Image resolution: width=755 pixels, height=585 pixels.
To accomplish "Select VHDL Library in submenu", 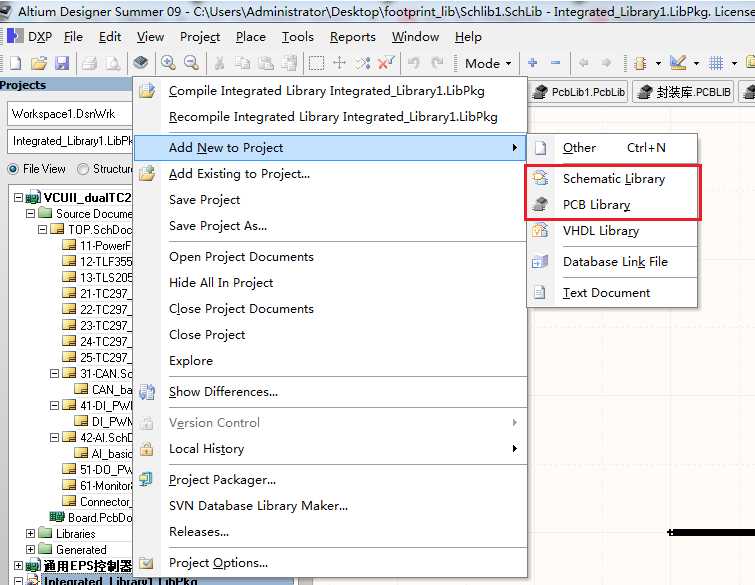I will click(x=612, y=231).
